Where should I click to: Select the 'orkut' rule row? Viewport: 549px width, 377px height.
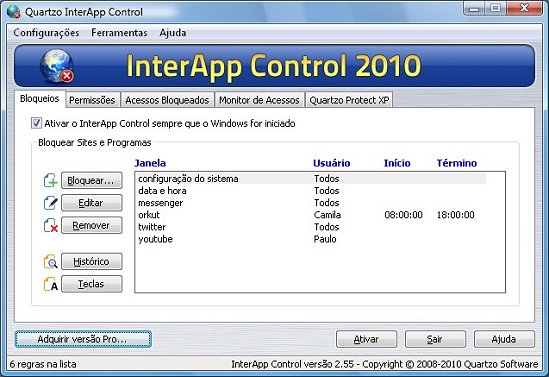tap(311, 215)
